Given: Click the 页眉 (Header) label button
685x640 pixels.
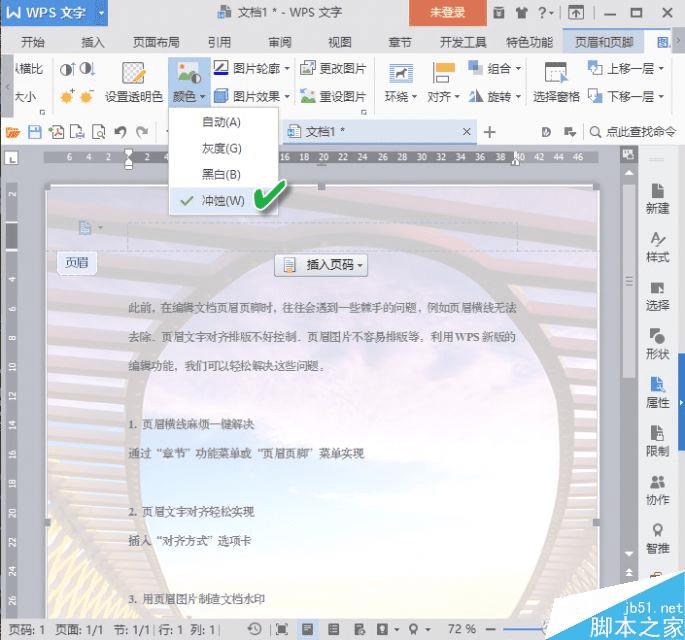Looking at the screenshot, I should (x=76, y=263).
